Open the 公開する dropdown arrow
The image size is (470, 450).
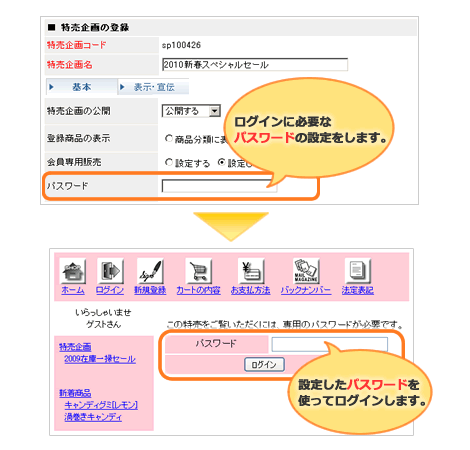tap(215, 111)
